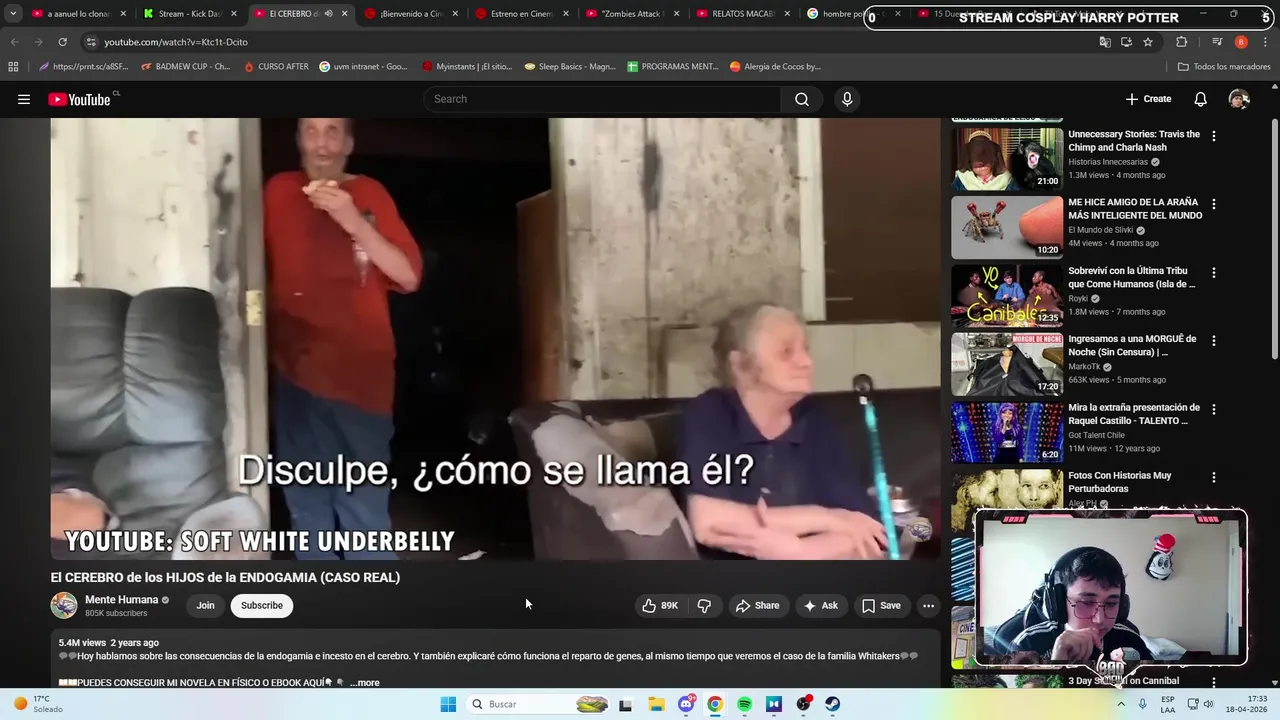Click the Create button
This screenshot has height=720, width=1280.
[x=1148, y=99]
